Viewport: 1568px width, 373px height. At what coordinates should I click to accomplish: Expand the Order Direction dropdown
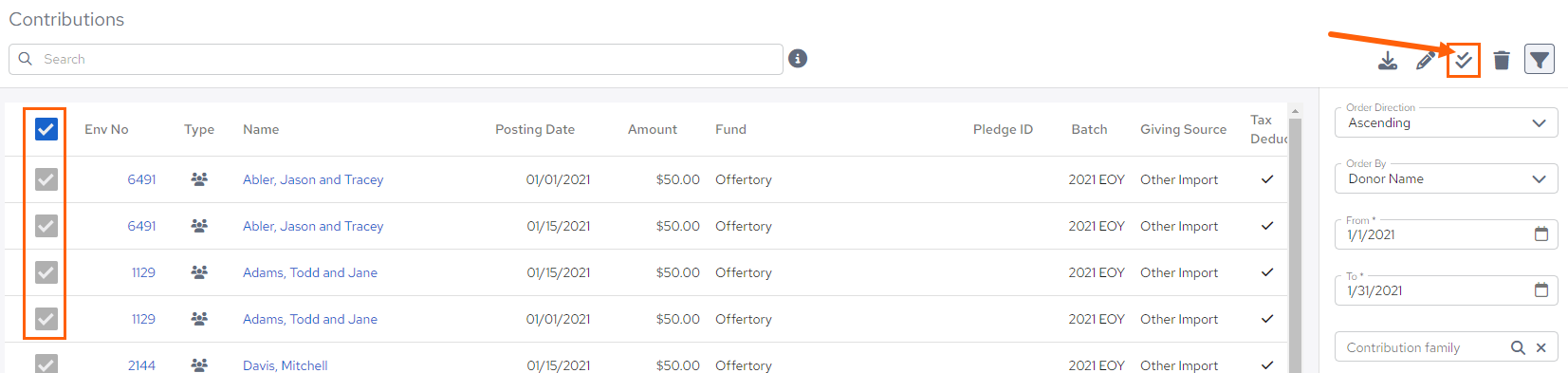point(1446,122)
